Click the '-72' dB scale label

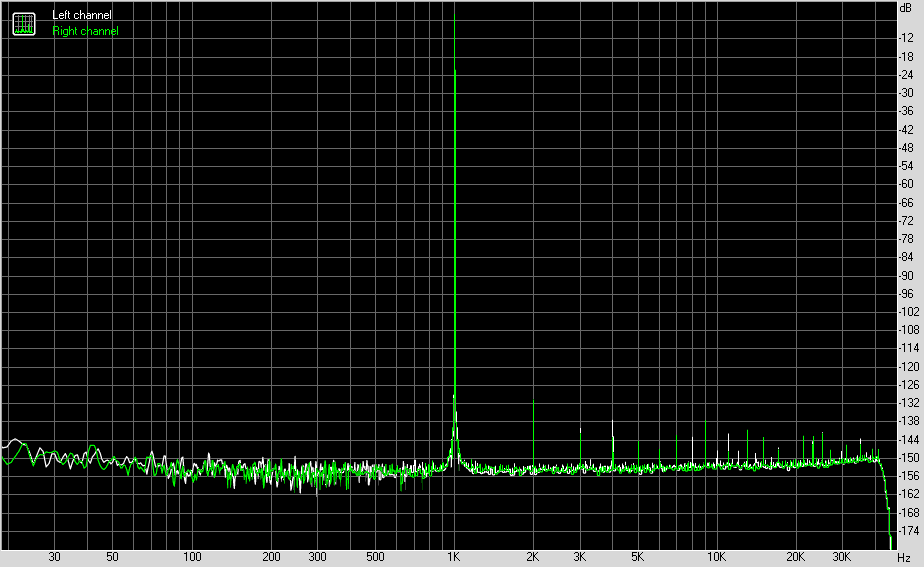point(906,221)
